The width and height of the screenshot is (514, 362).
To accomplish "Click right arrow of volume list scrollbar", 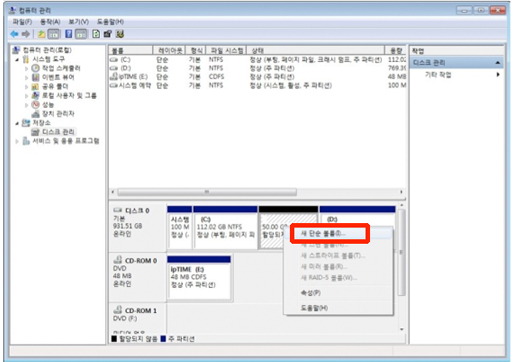I will pyautogui.click(x=401, y=192).
